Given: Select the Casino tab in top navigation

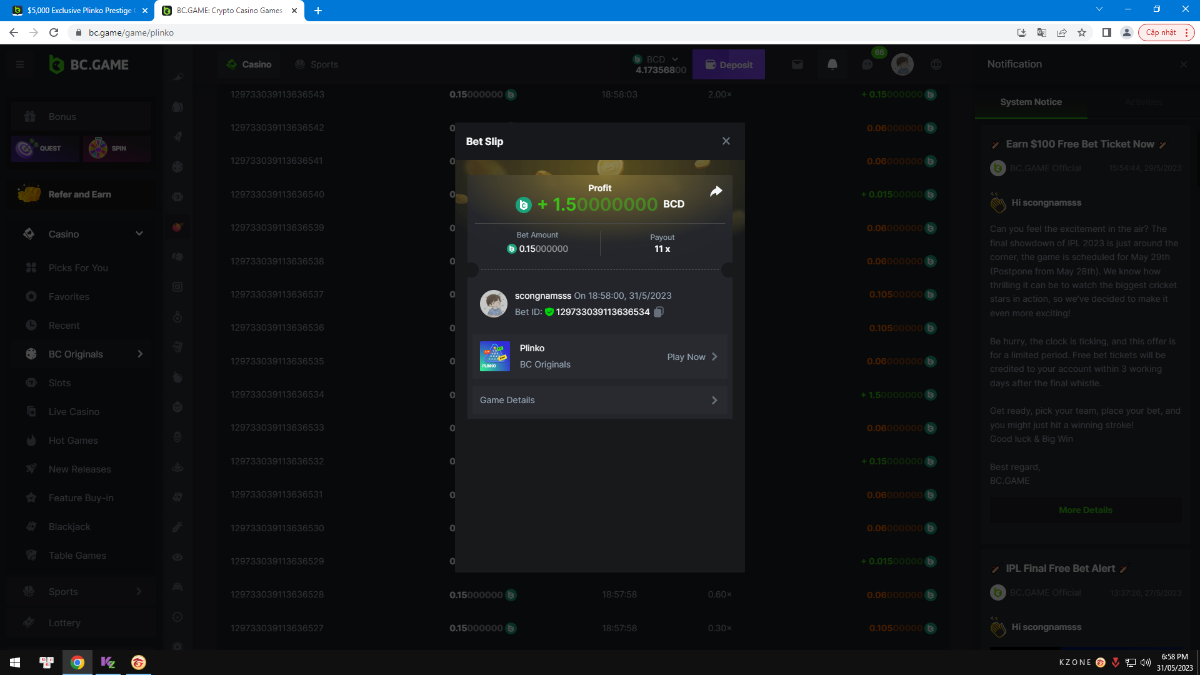Looking at the screenshot, I should tap(248, 64).
